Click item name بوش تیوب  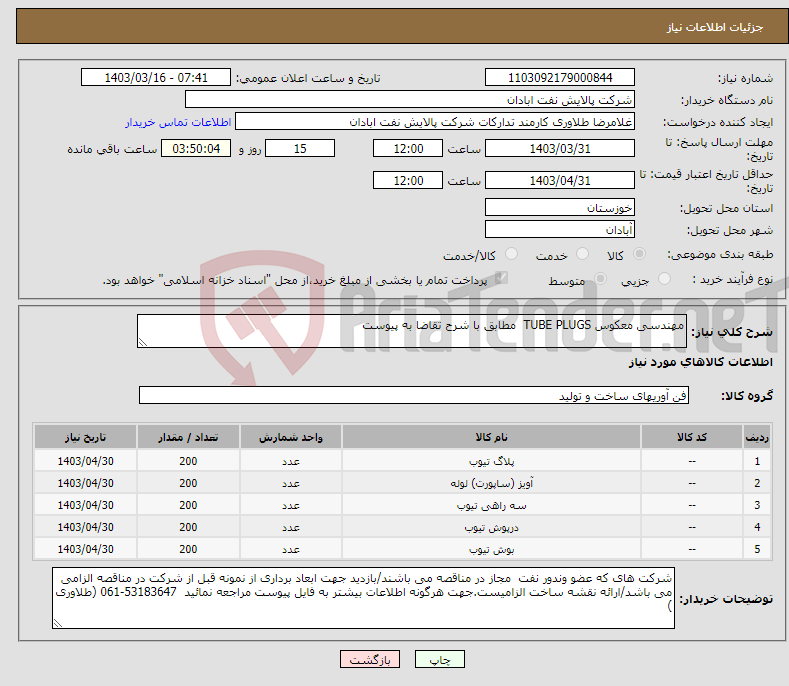point(491,549)
